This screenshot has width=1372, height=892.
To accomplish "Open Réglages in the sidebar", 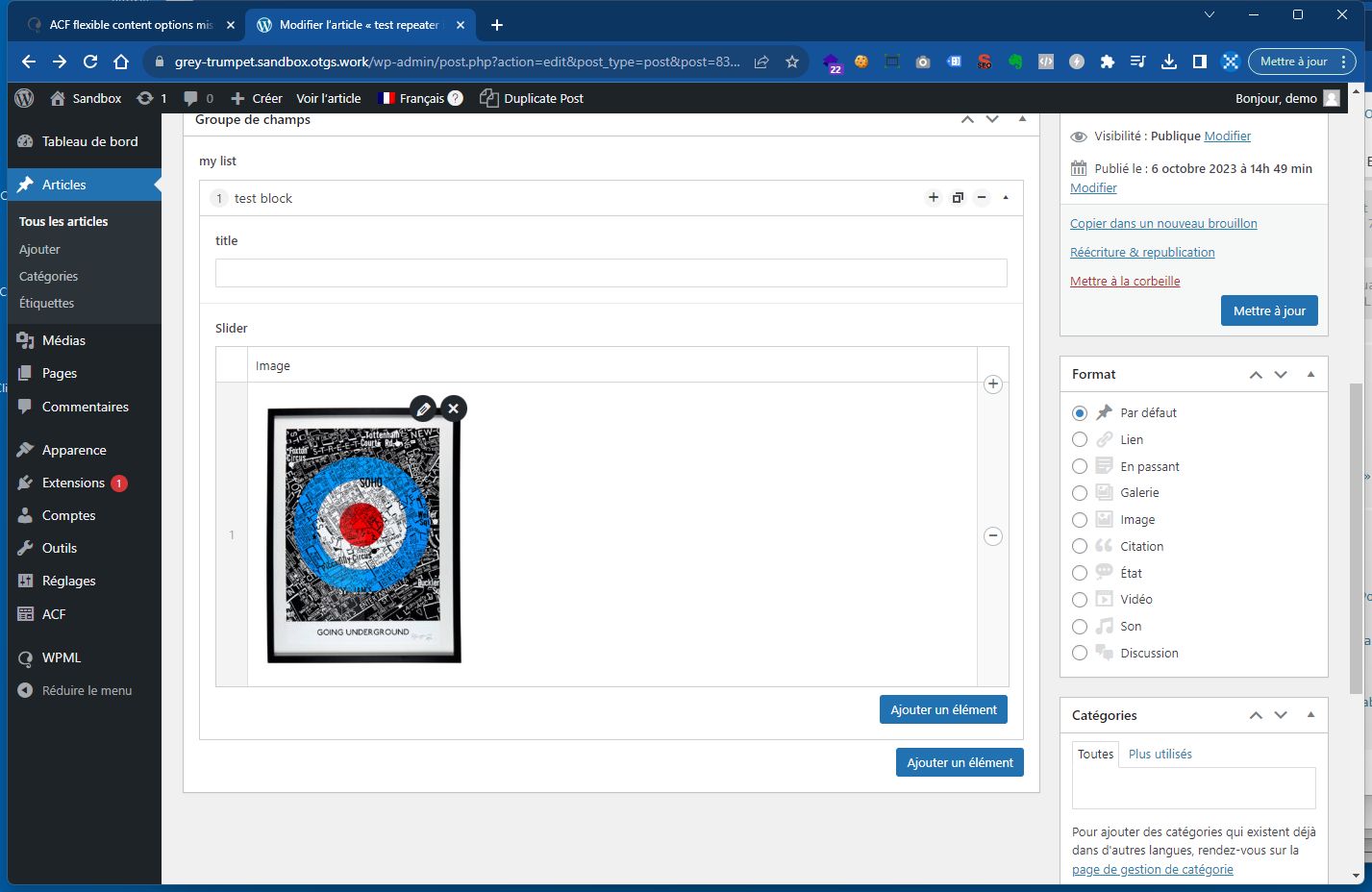I will (x=85, y=581).
